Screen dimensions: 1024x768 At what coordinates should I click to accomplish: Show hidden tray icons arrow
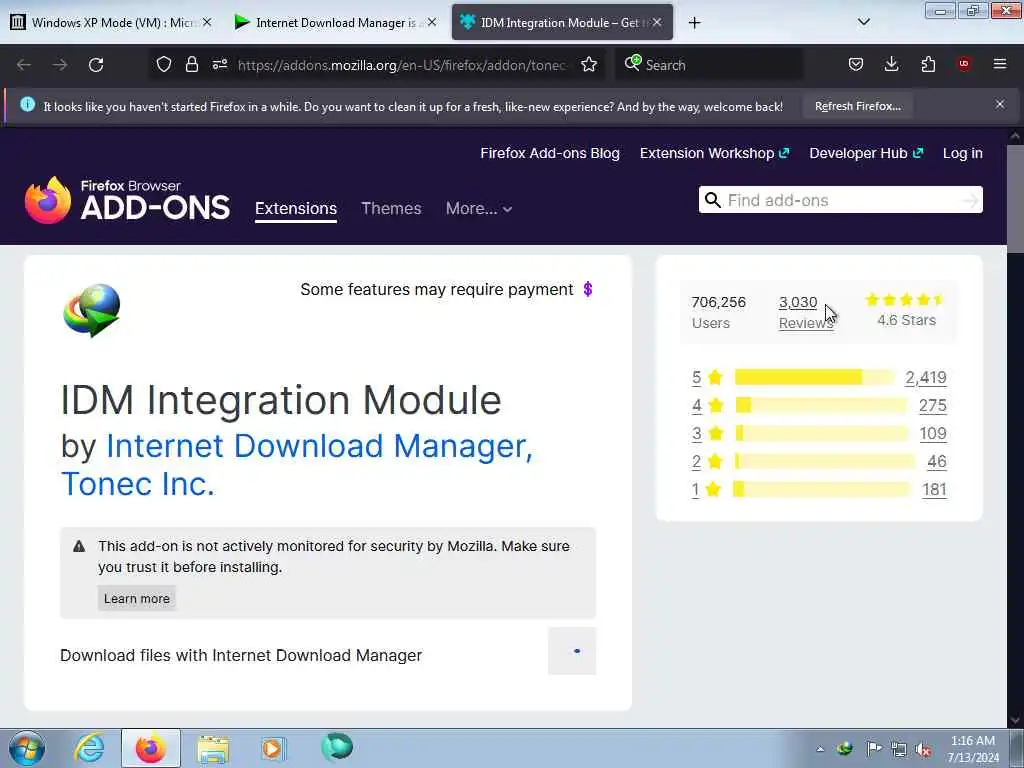click(820, 749)
